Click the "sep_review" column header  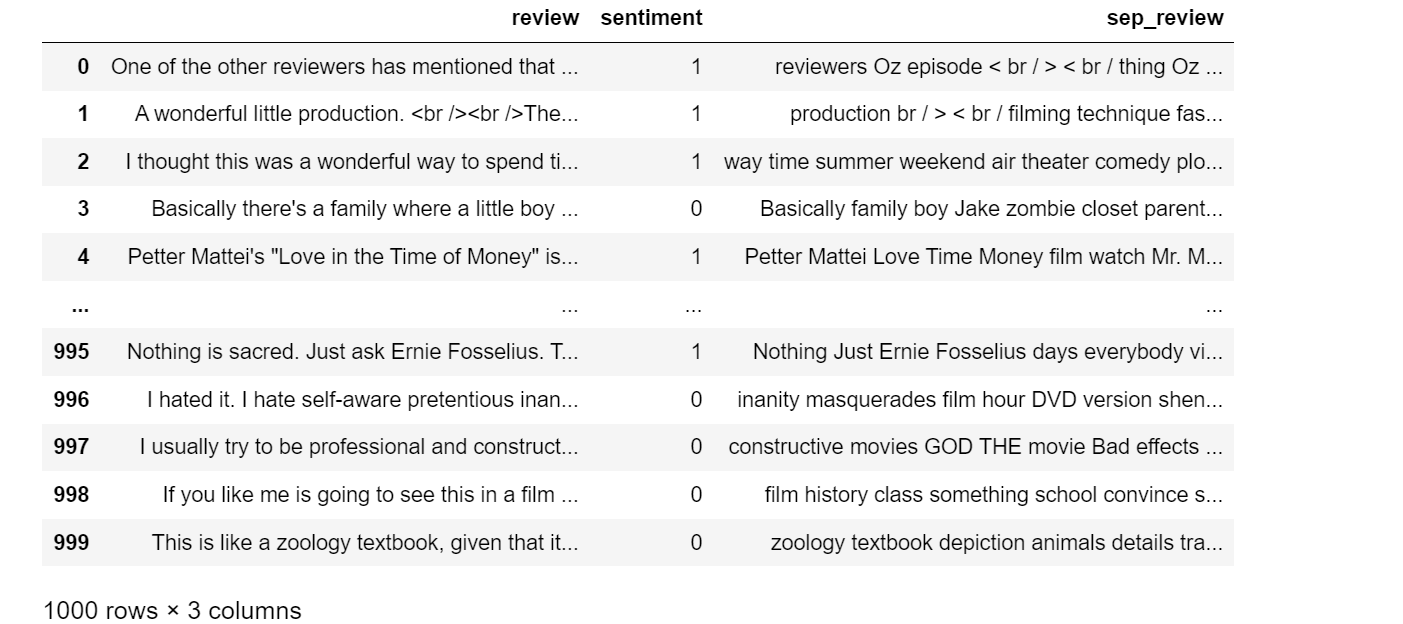pyautogui.click(x=1163, y=18)
